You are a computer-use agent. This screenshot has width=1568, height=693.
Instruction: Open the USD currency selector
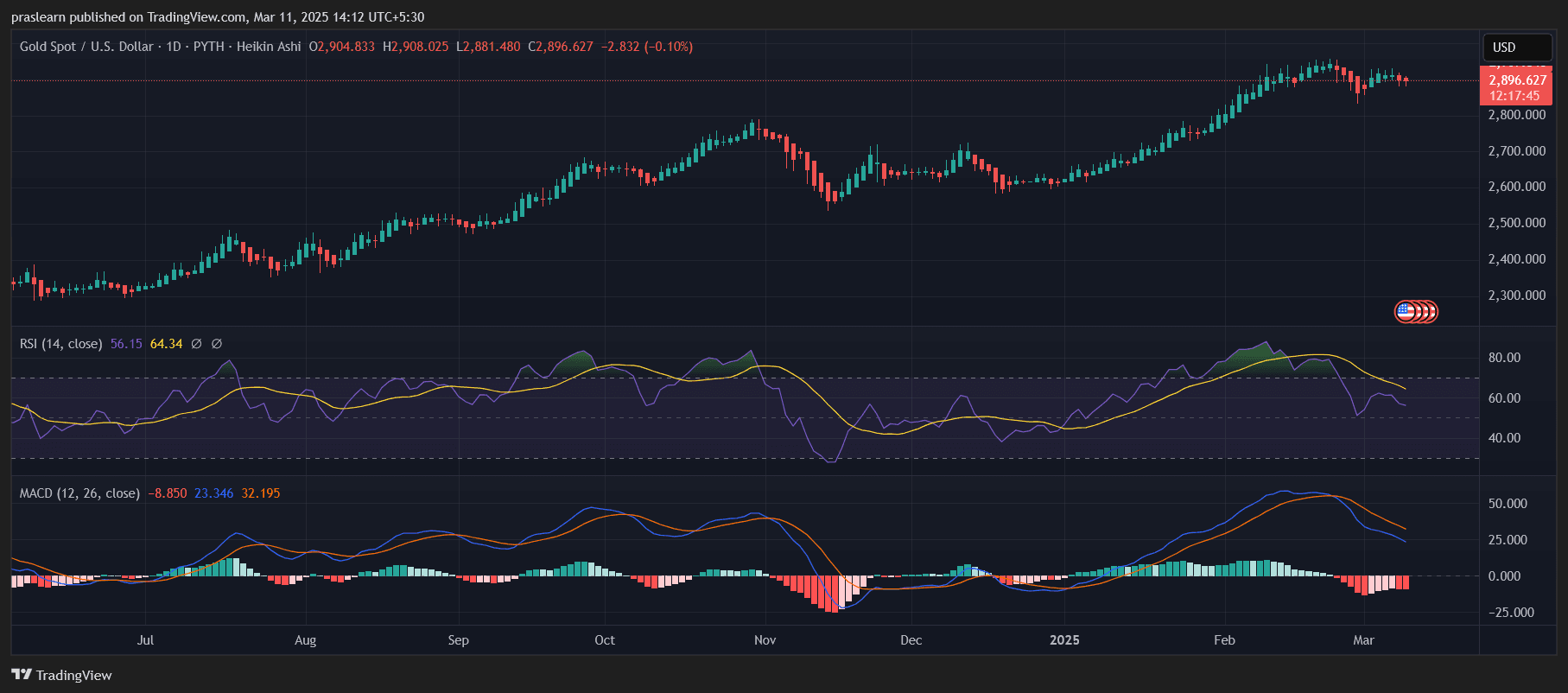[x=1516, y=48]
